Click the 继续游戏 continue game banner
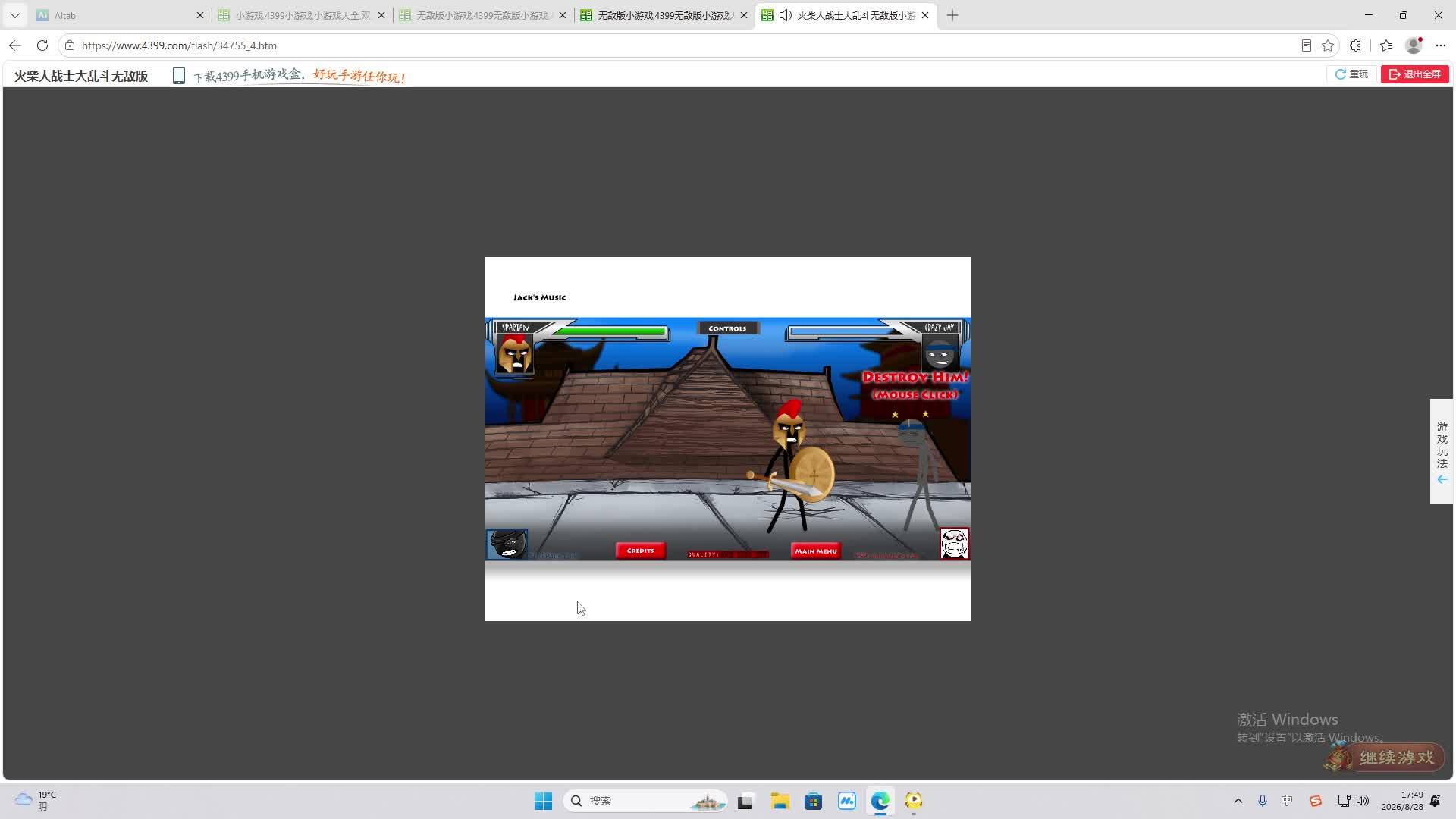The width and height of the screenshot is (1456, 819). [1385, 757]
